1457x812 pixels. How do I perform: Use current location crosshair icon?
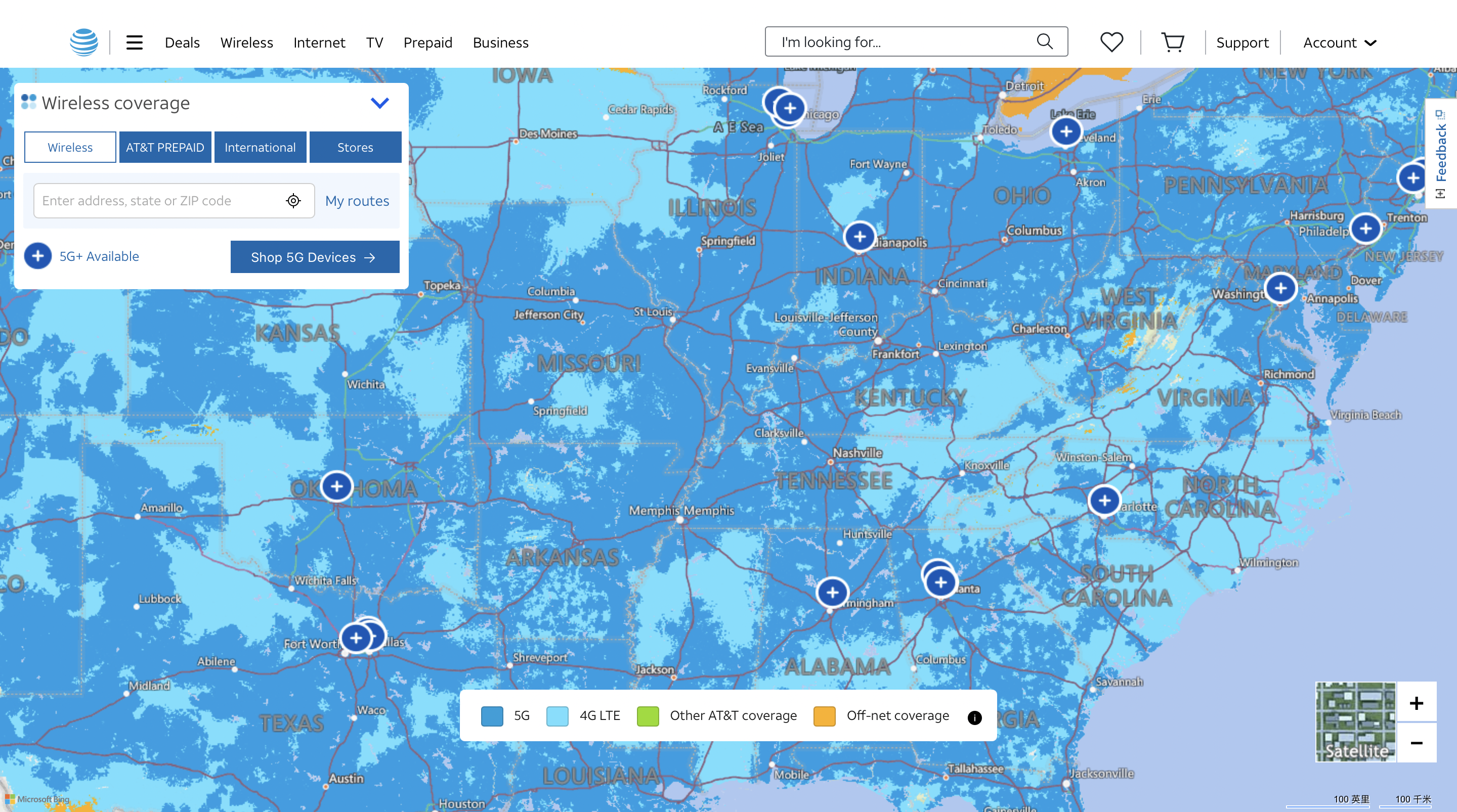coord(293,201)
